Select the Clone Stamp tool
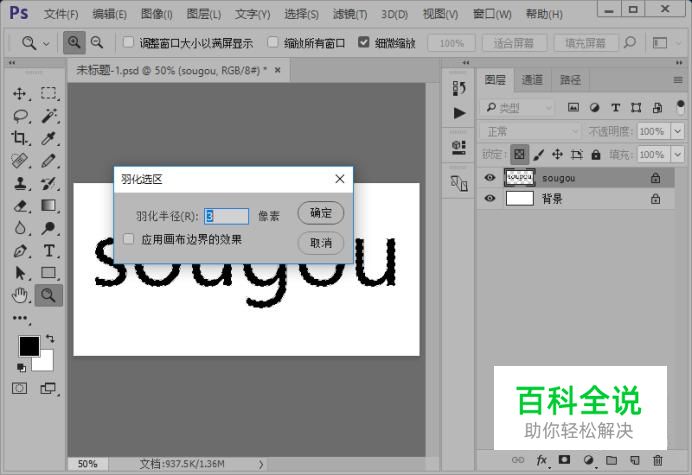692x475 pixels. (19, 183)
